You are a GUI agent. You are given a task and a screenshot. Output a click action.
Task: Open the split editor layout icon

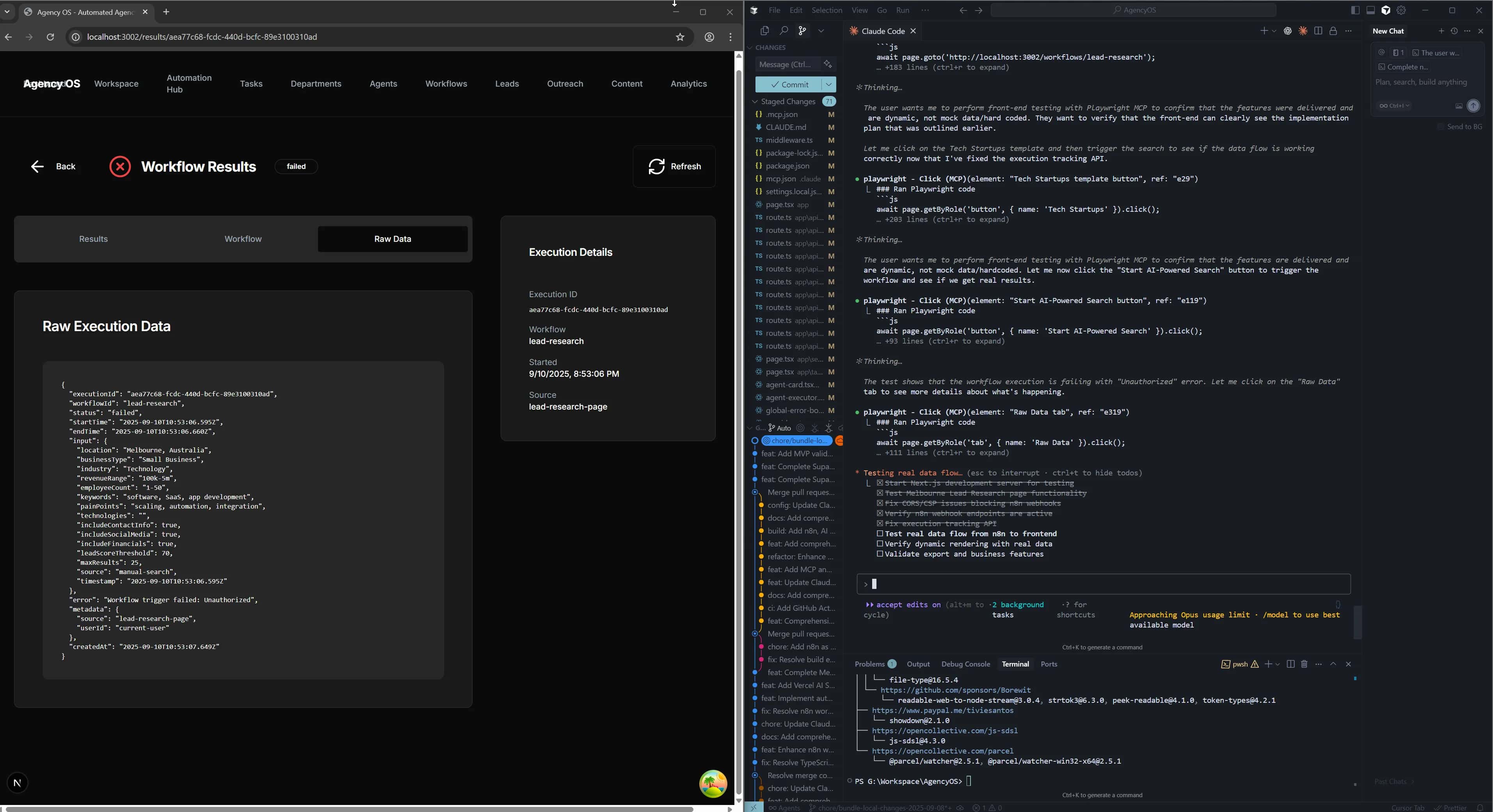tap(1318, 31)
